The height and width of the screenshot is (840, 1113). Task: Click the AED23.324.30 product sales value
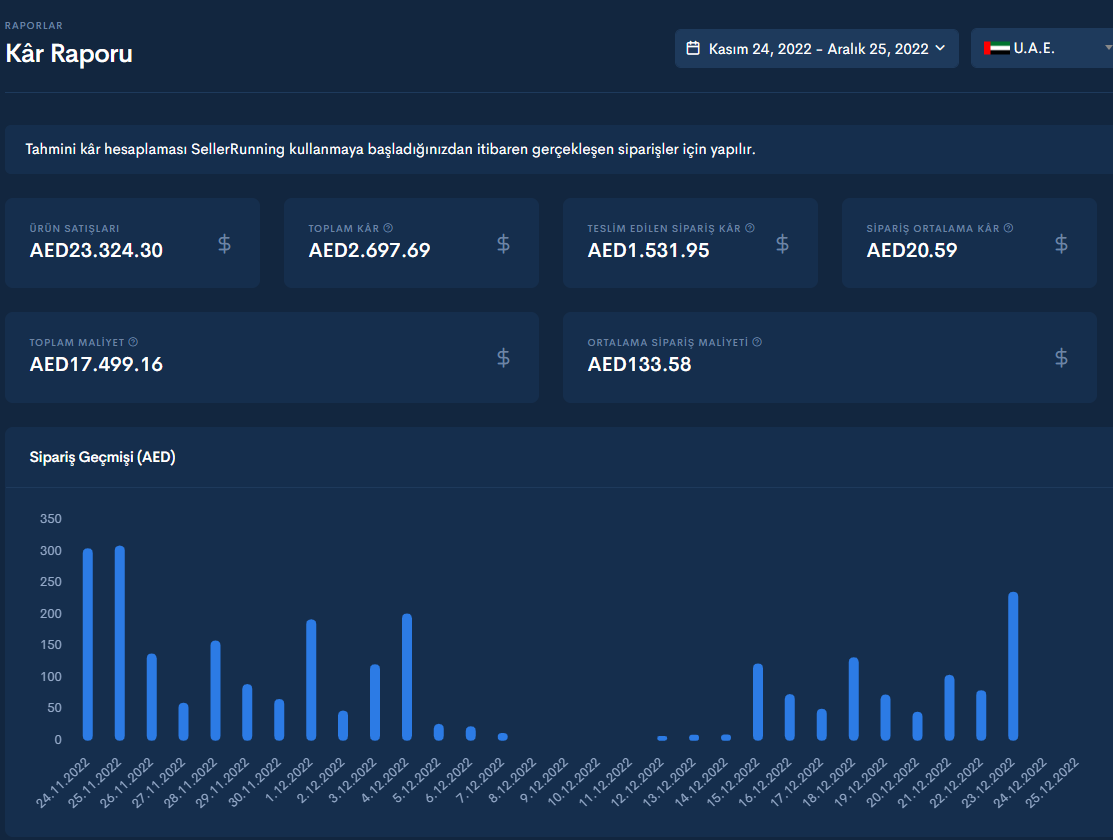point(97,250)
